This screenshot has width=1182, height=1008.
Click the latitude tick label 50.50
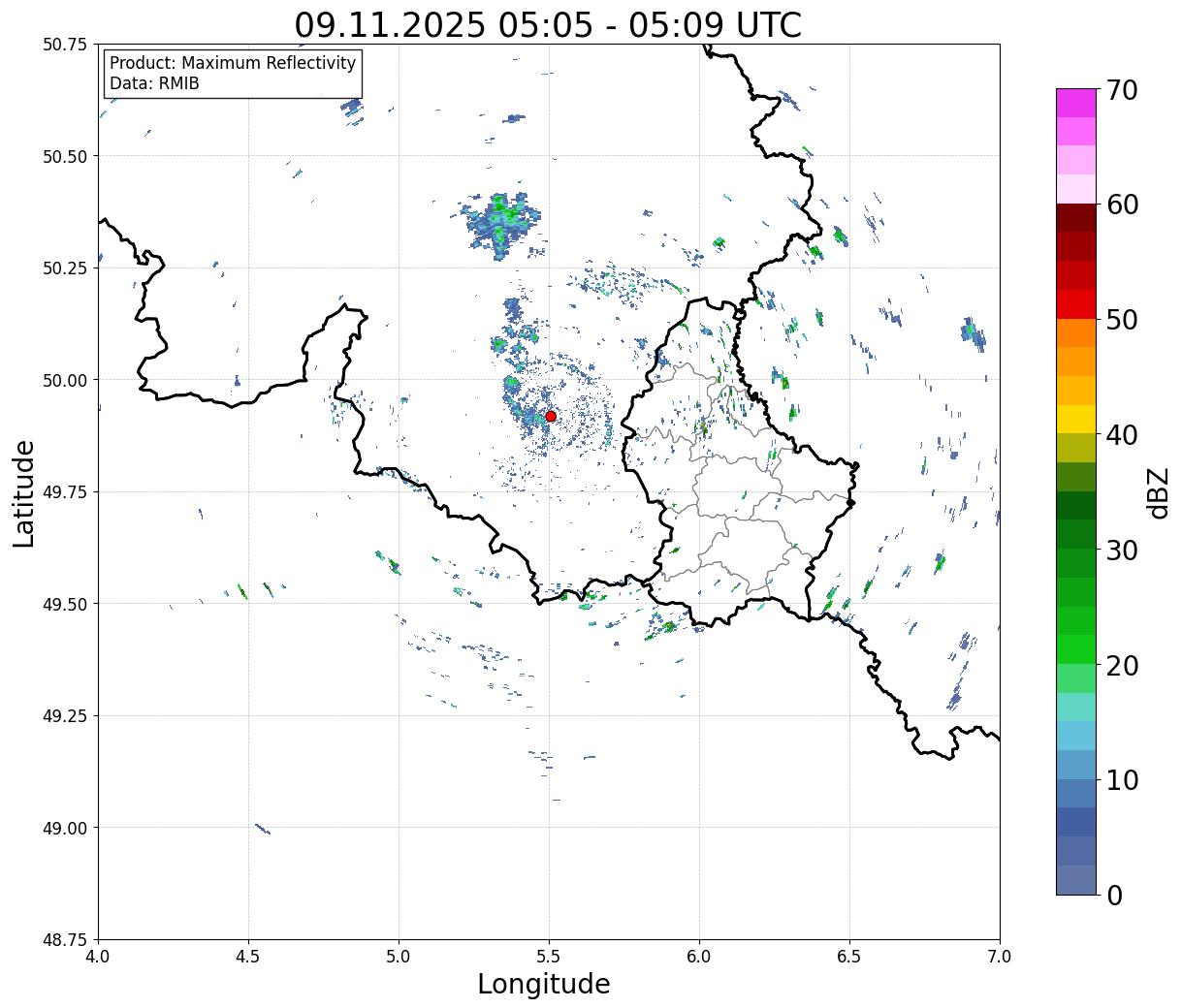click(65, 156)
